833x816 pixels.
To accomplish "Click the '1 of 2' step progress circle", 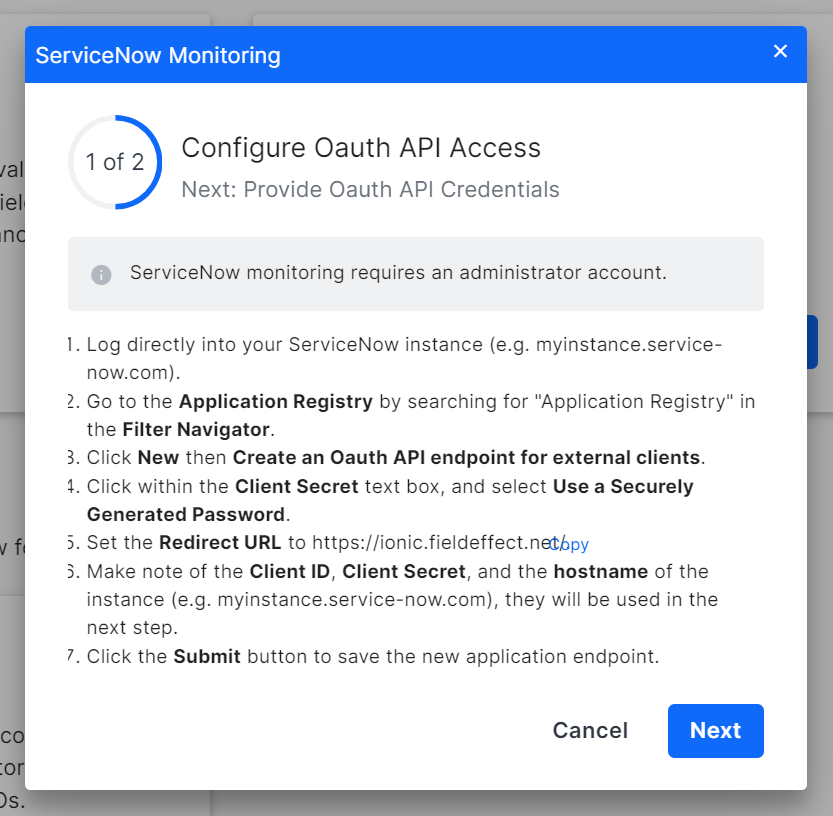I will pyautogui.click(x=115, y=162).
